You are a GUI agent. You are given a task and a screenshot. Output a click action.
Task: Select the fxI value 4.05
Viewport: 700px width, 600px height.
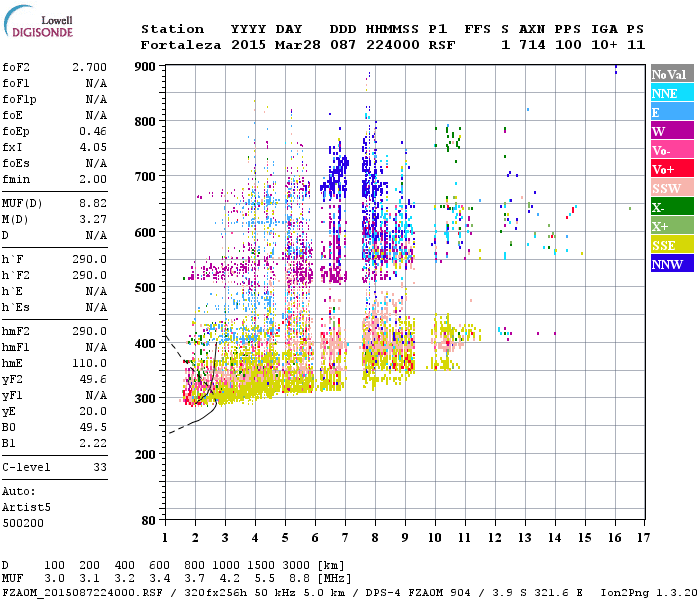(x=93, y=147)
